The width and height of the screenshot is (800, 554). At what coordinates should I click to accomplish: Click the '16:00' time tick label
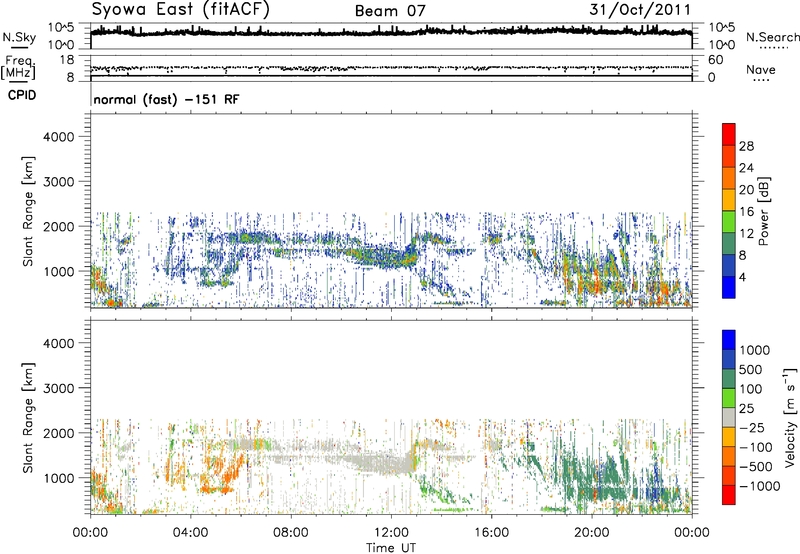[491, 533]
